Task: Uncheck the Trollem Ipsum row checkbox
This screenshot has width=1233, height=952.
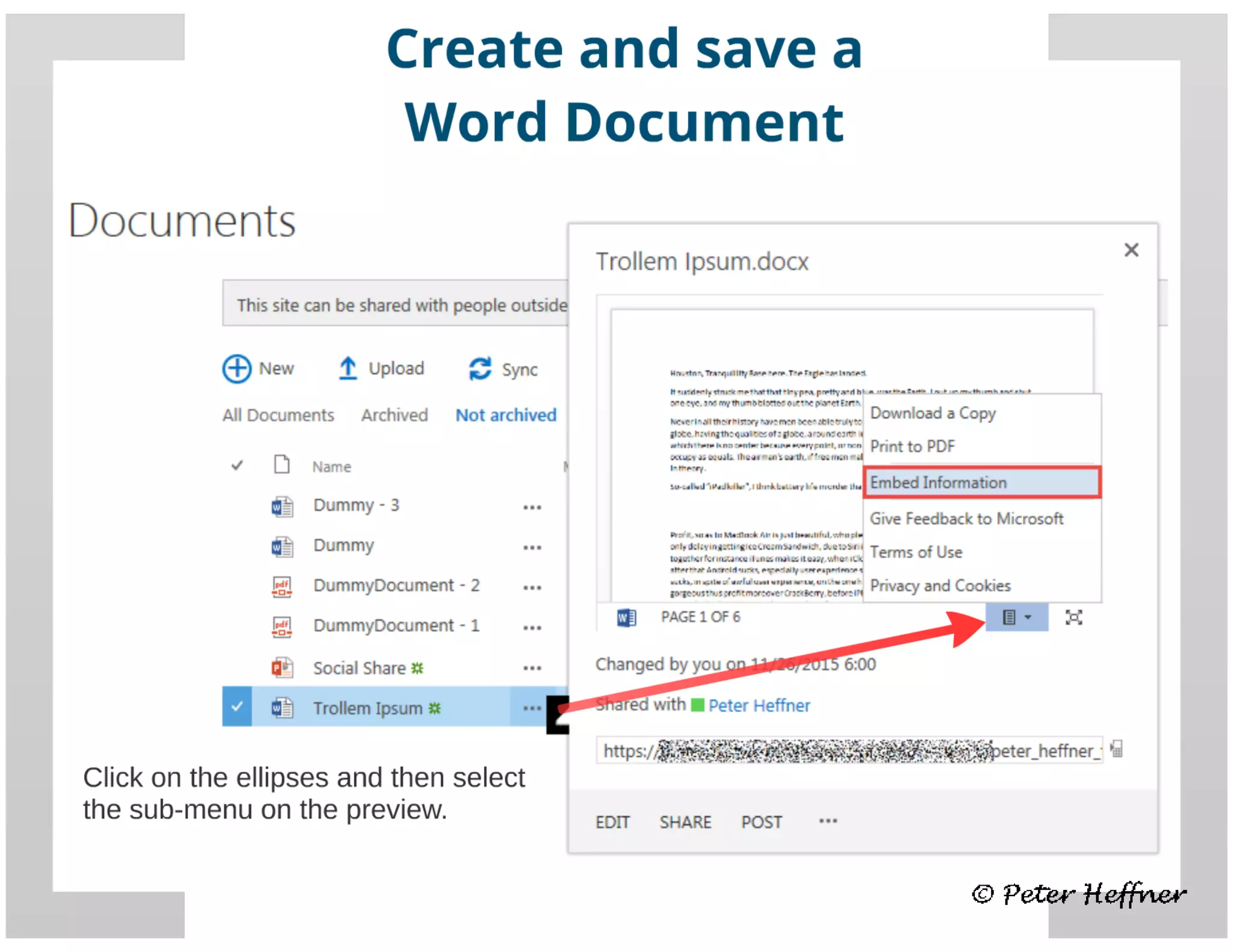Action: click(x=237, y=706)
